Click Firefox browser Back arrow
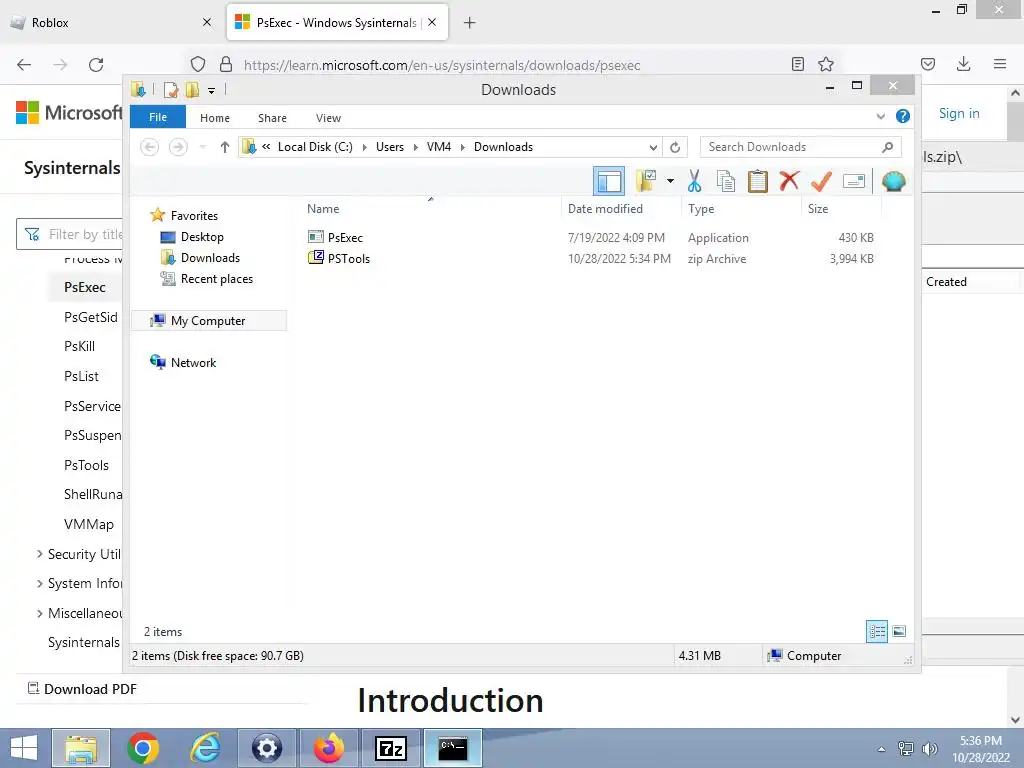 click(x=24, y=65)
